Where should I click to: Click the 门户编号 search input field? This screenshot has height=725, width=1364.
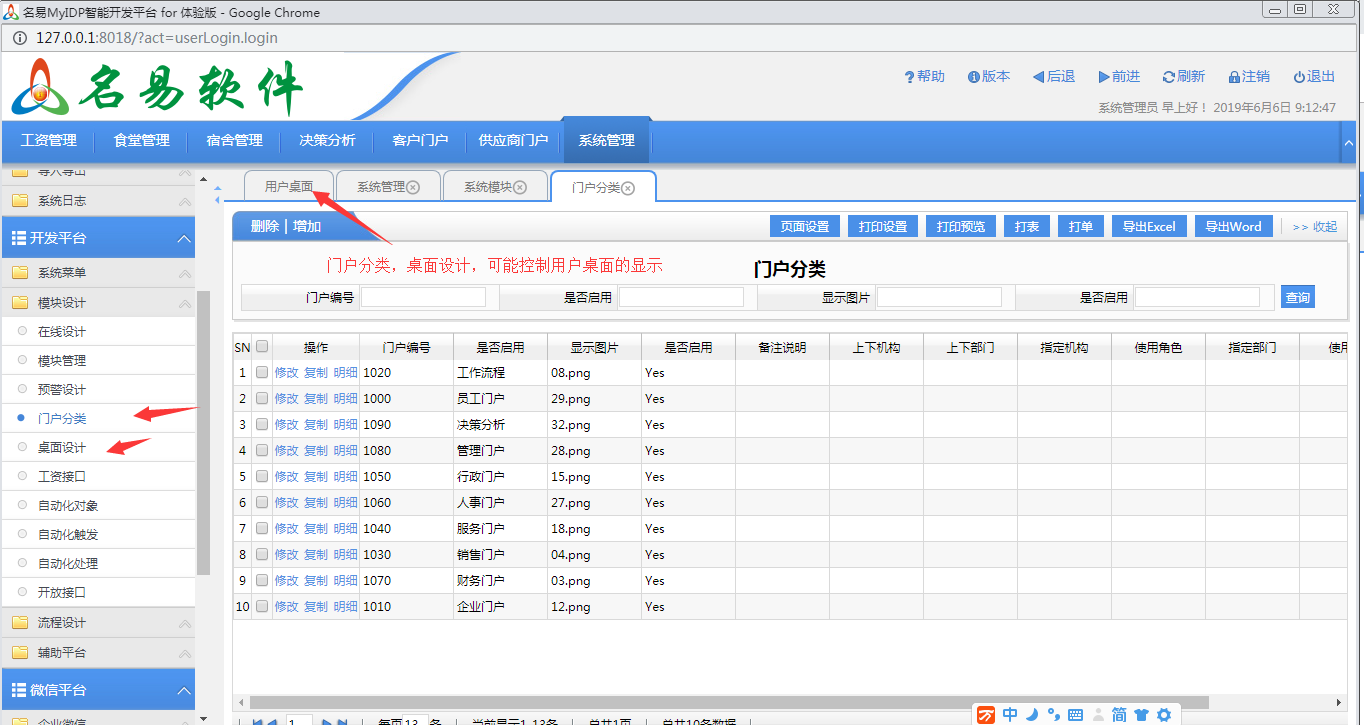pyautogui.click(x=423, y=297)
